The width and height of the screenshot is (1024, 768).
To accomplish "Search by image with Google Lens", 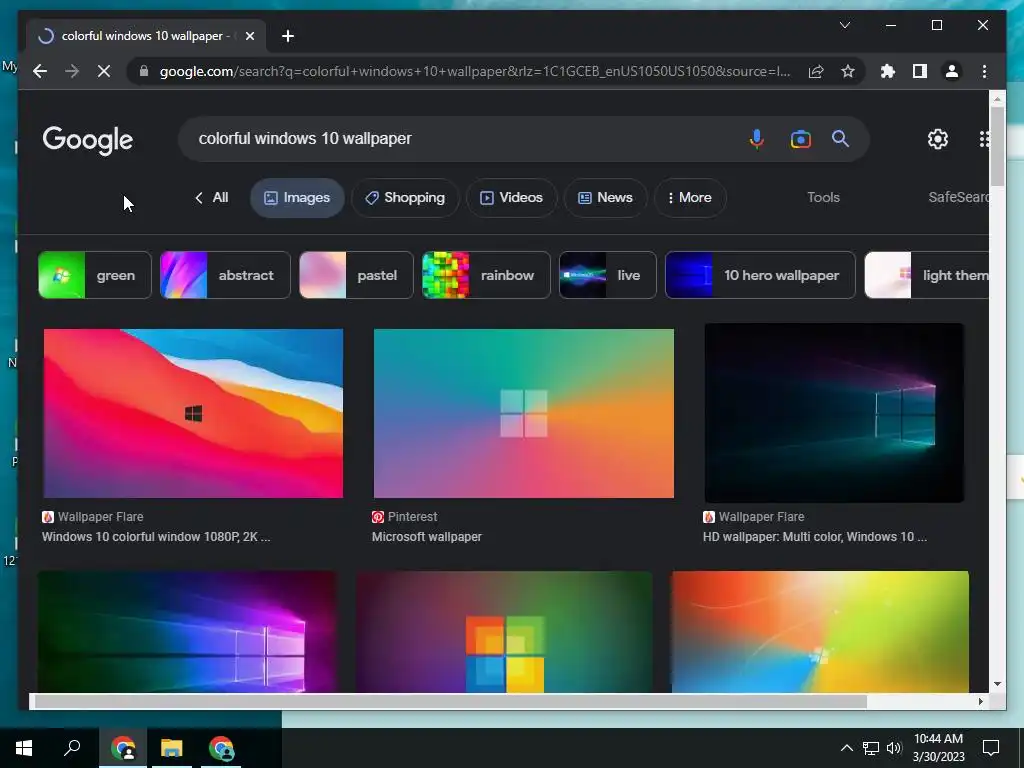I will coord(800,138).
